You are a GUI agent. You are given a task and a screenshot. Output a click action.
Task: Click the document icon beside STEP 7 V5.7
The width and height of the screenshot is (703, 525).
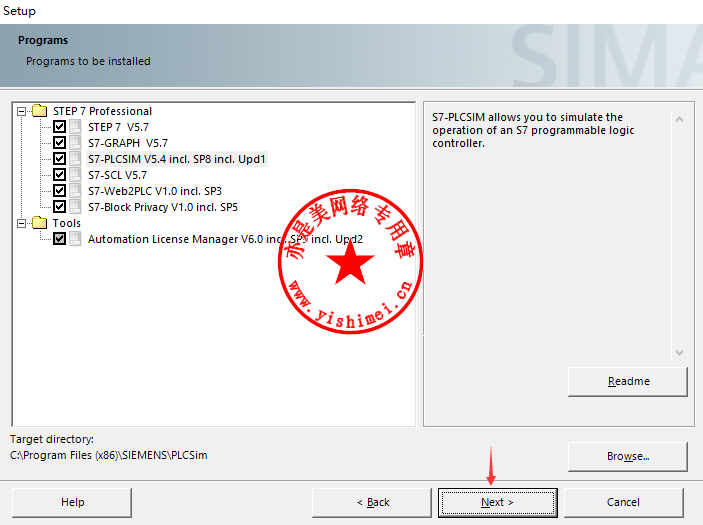click(75, 127)
